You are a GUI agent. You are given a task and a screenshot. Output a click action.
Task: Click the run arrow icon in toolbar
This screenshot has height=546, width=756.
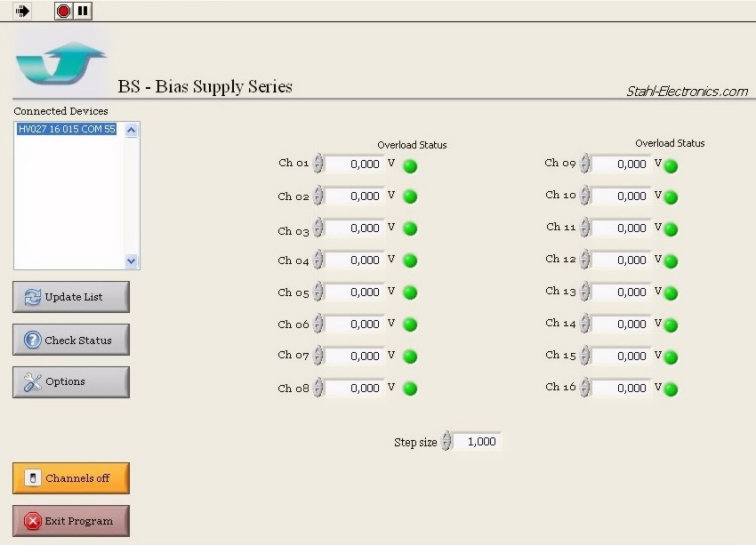[x=23, y=11]
